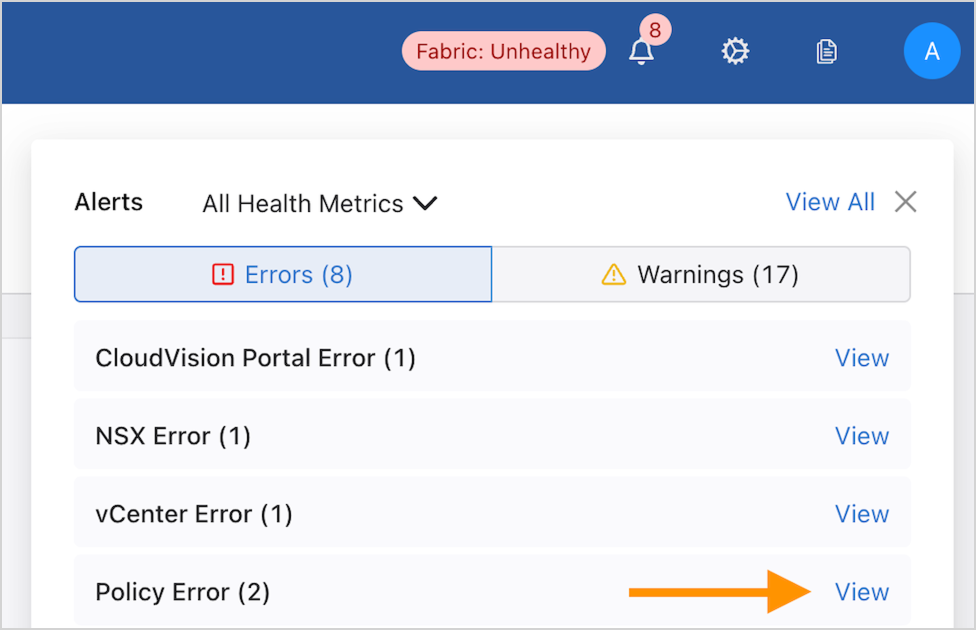View the vCenter Error details

(861, 514)
